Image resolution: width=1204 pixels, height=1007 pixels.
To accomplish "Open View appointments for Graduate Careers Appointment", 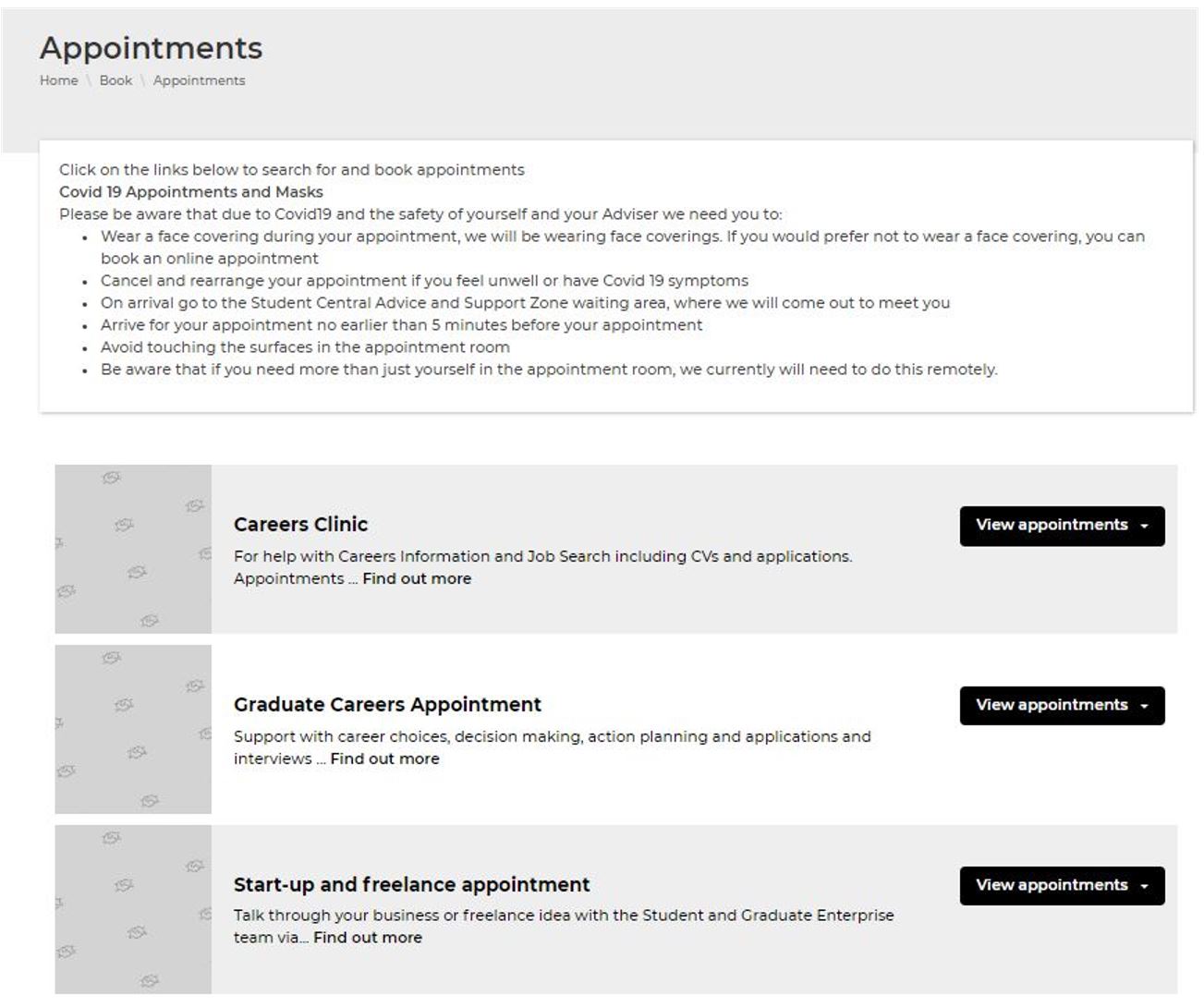I will pyautogui.click(x=1061, y=706).
